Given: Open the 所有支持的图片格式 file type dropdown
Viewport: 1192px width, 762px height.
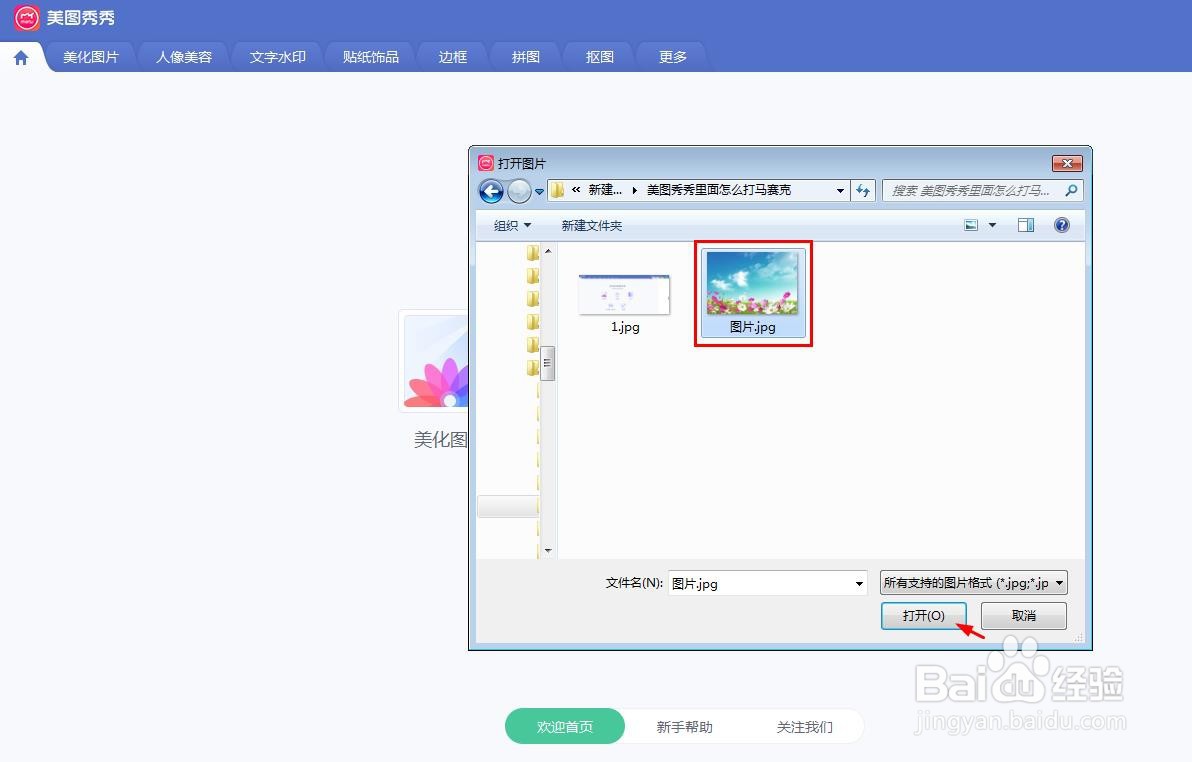Looking at the screenshot, I should 972,581.
